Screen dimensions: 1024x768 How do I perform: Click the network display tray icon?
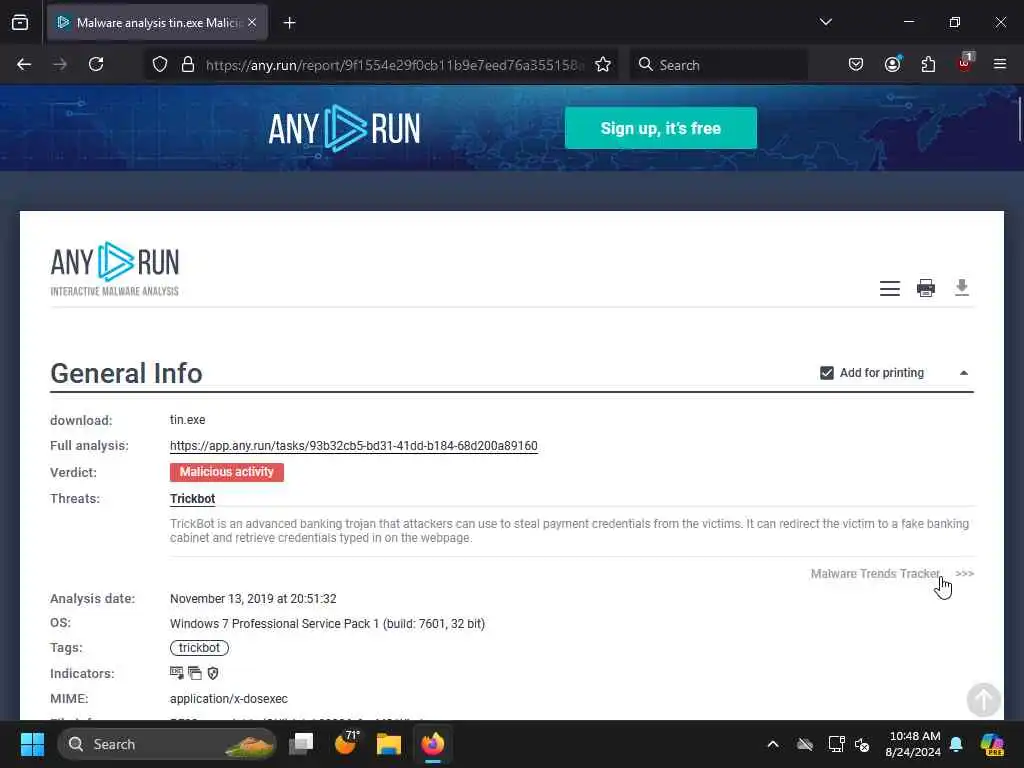click(836, 744)
